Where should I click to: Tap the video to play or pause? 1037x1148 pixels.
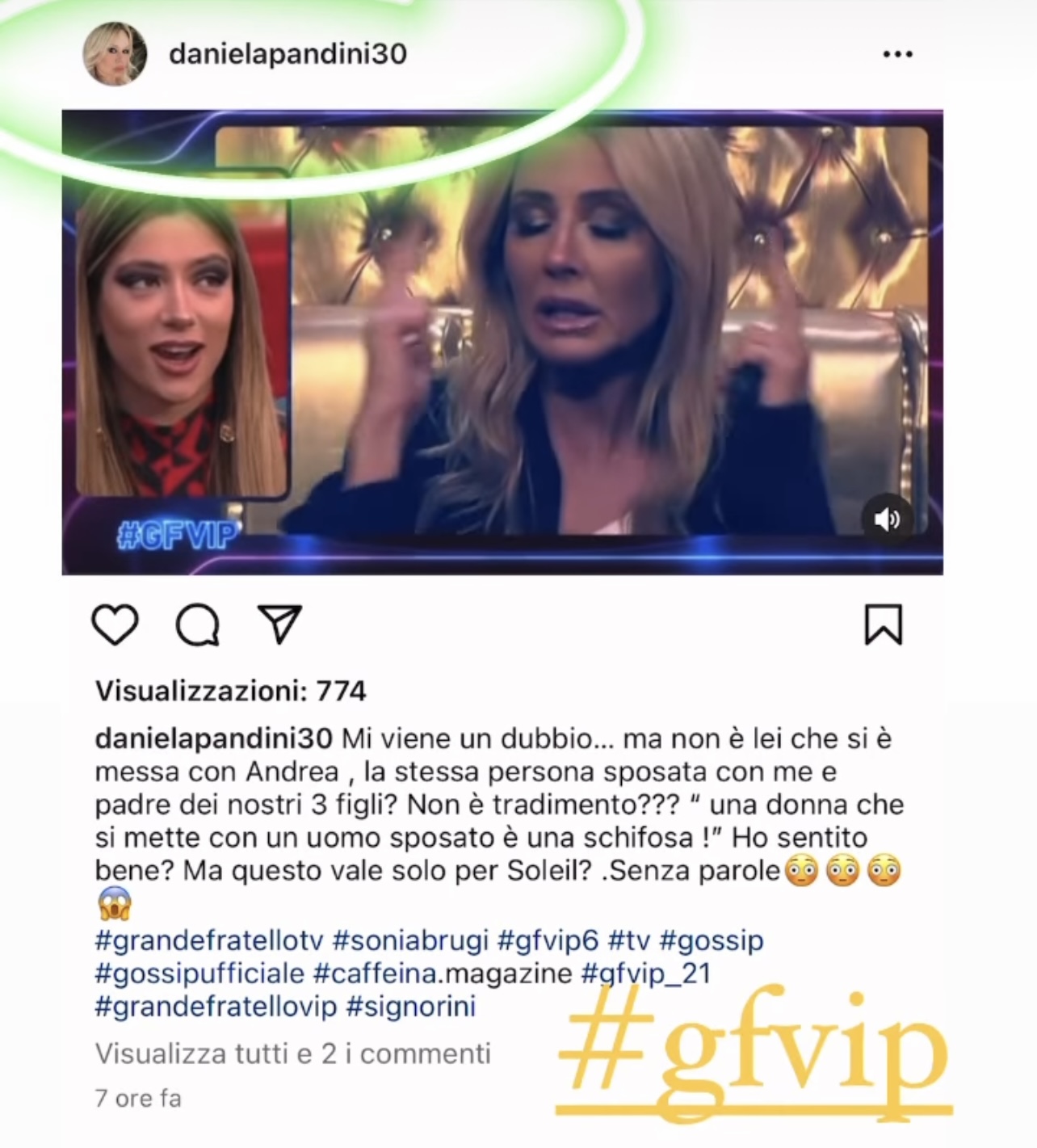pos(502,343)
